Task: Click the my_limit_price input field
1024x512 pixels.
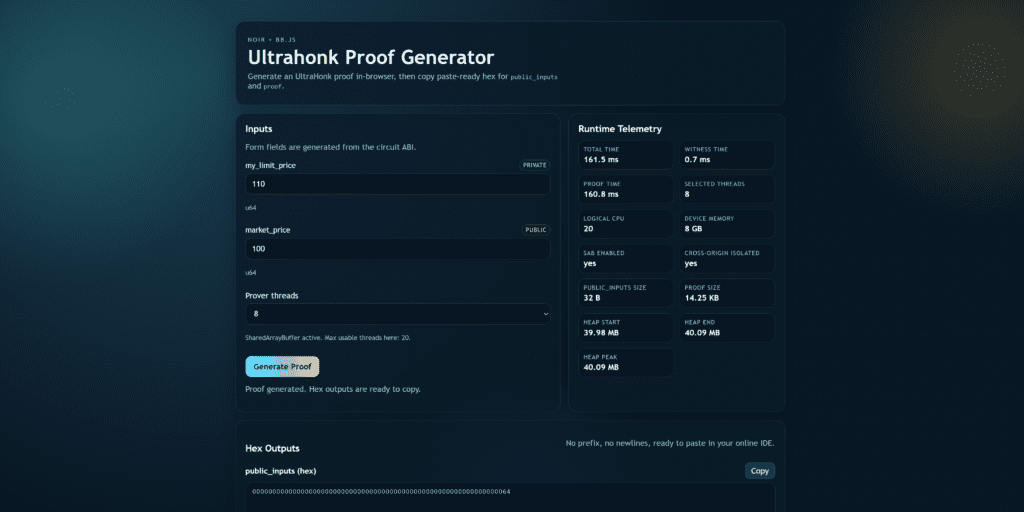Action: [x=397, y=185]
